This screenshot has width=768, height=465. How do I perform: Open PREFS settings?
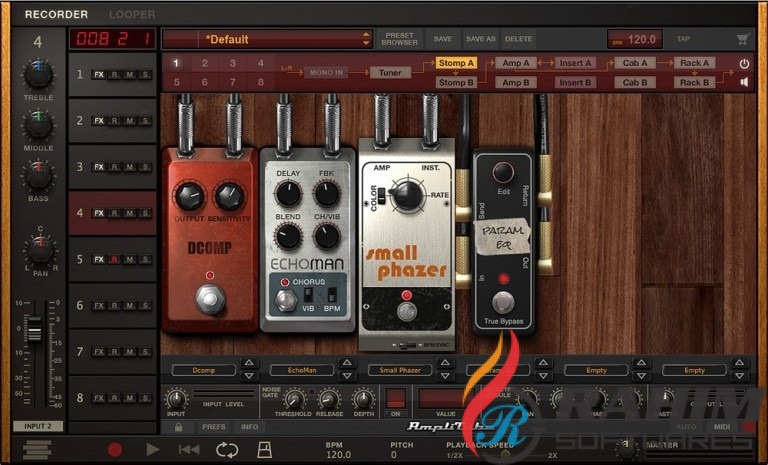pyautogui.click(x=214, y=427)
